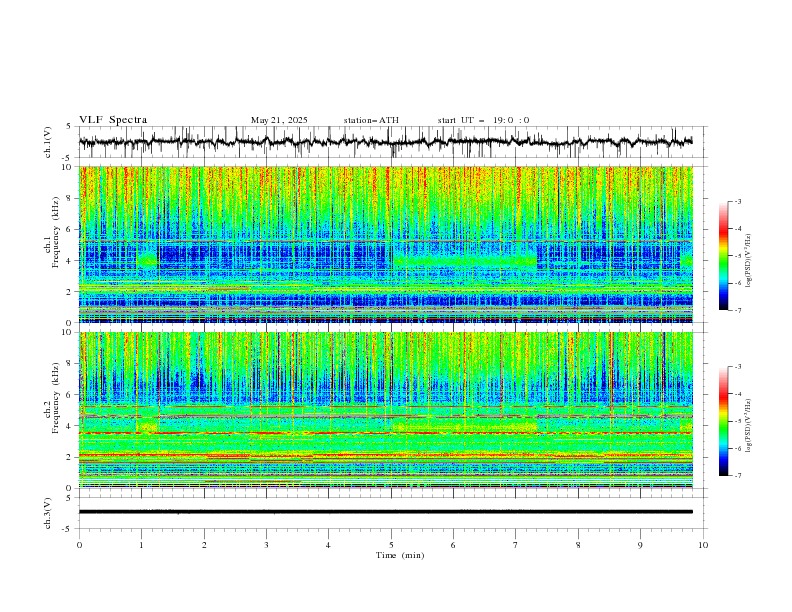The image size is (792, 612).
Task: Click the "ch.3(V)" axis label
Action: 48,513
